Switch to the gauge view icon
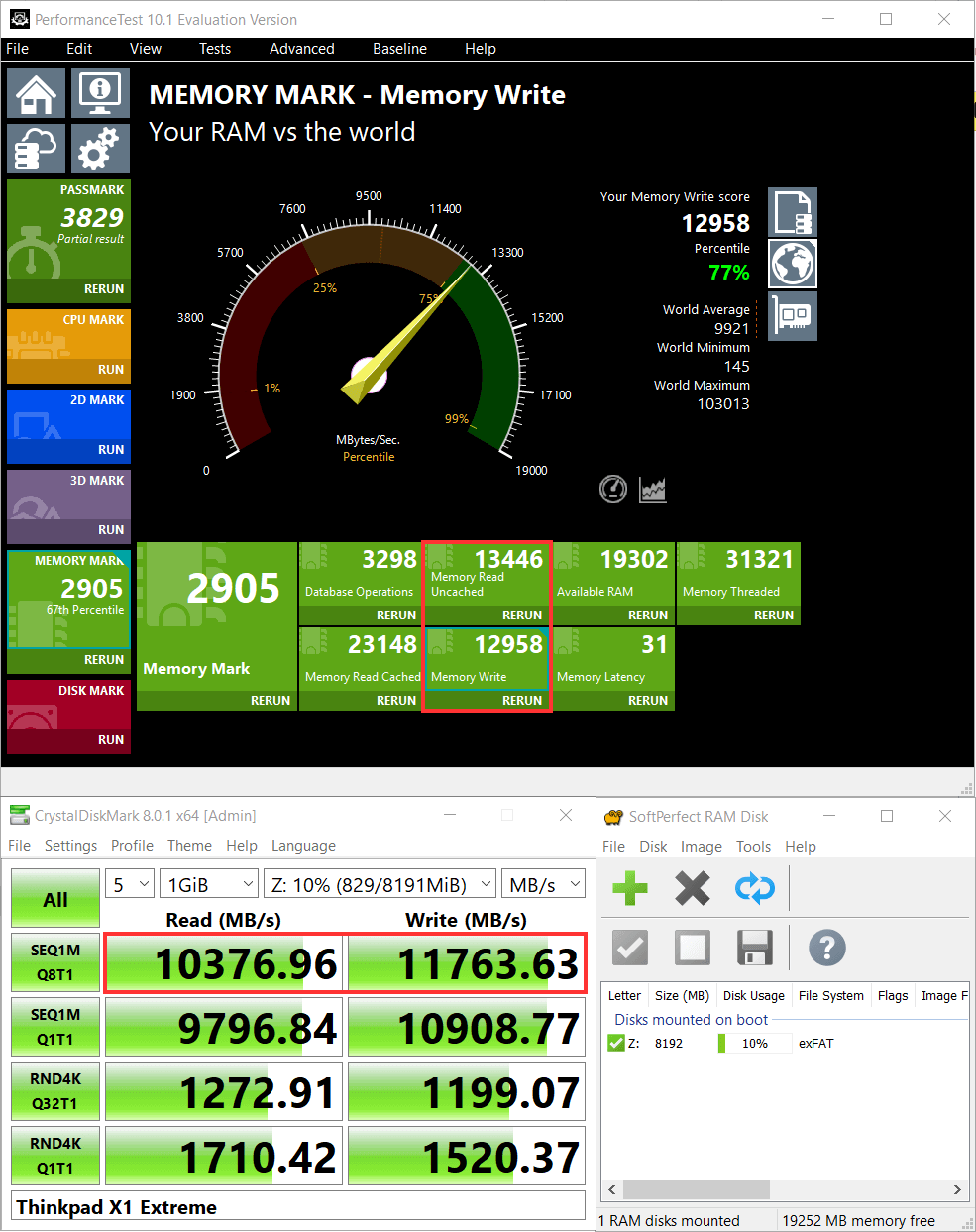976x1232 pixels. 613,489
